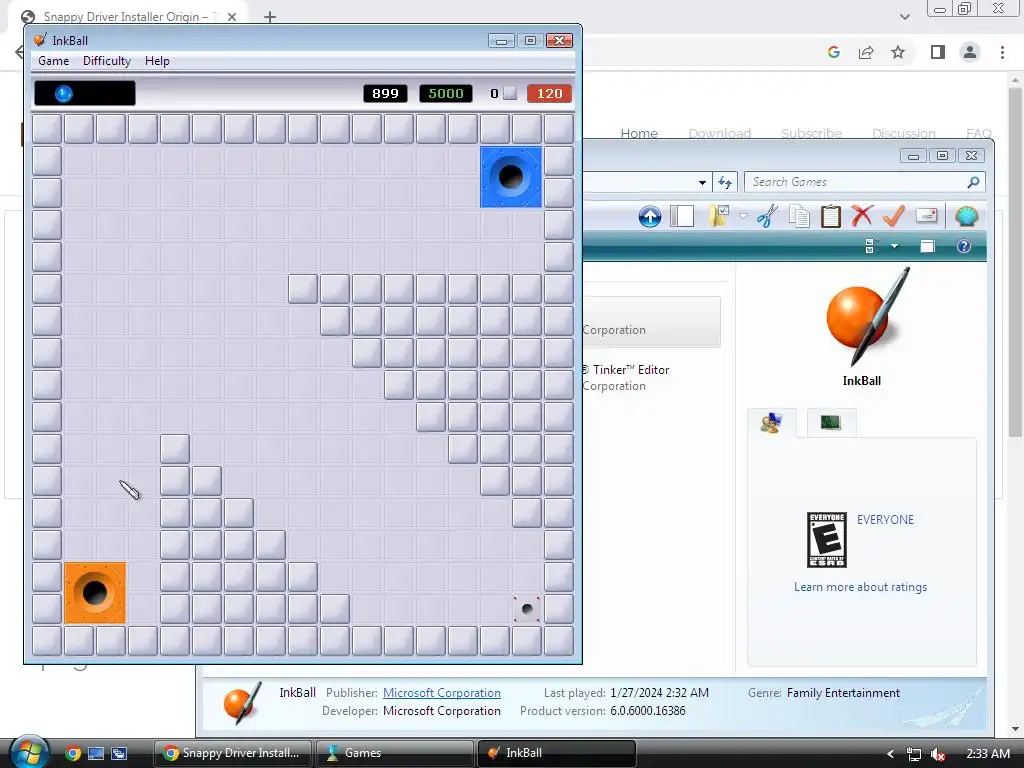Viewport: 1024px width, 768px height.
Task: Open the Game menu in InkBall
Action: 54,61
